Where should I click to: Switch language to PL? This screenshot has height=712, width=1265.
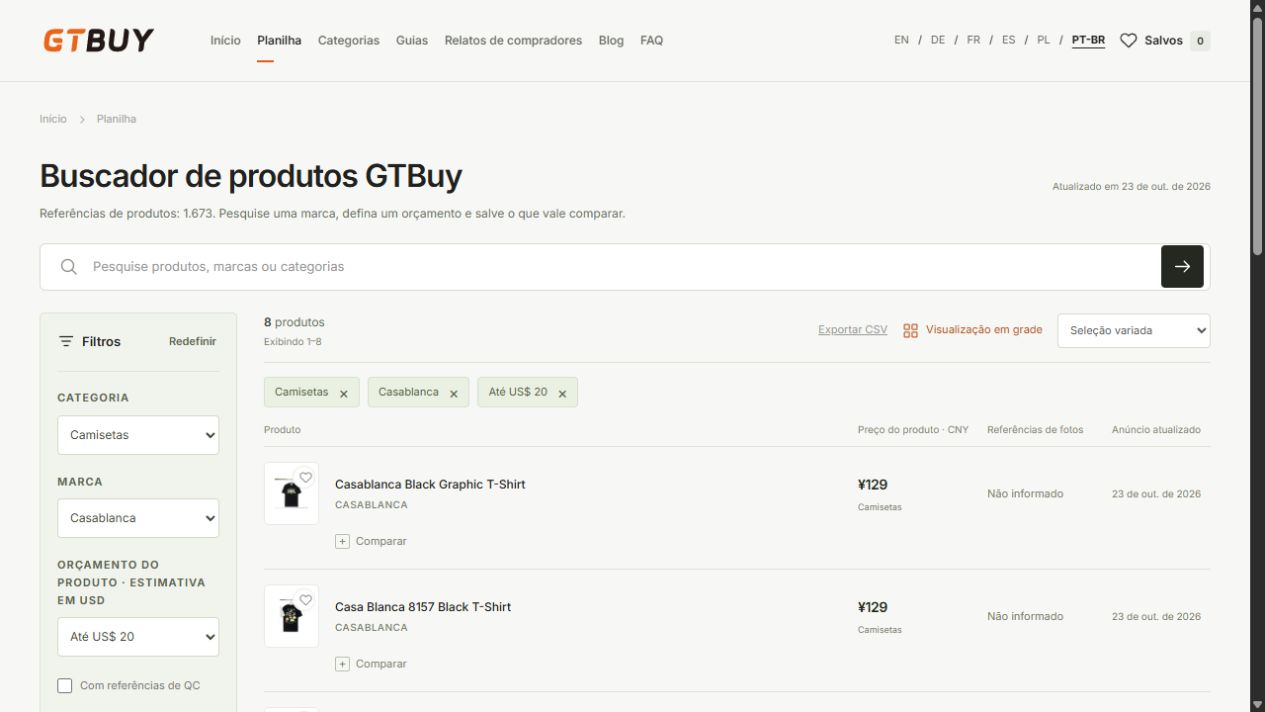point(1044,40)
